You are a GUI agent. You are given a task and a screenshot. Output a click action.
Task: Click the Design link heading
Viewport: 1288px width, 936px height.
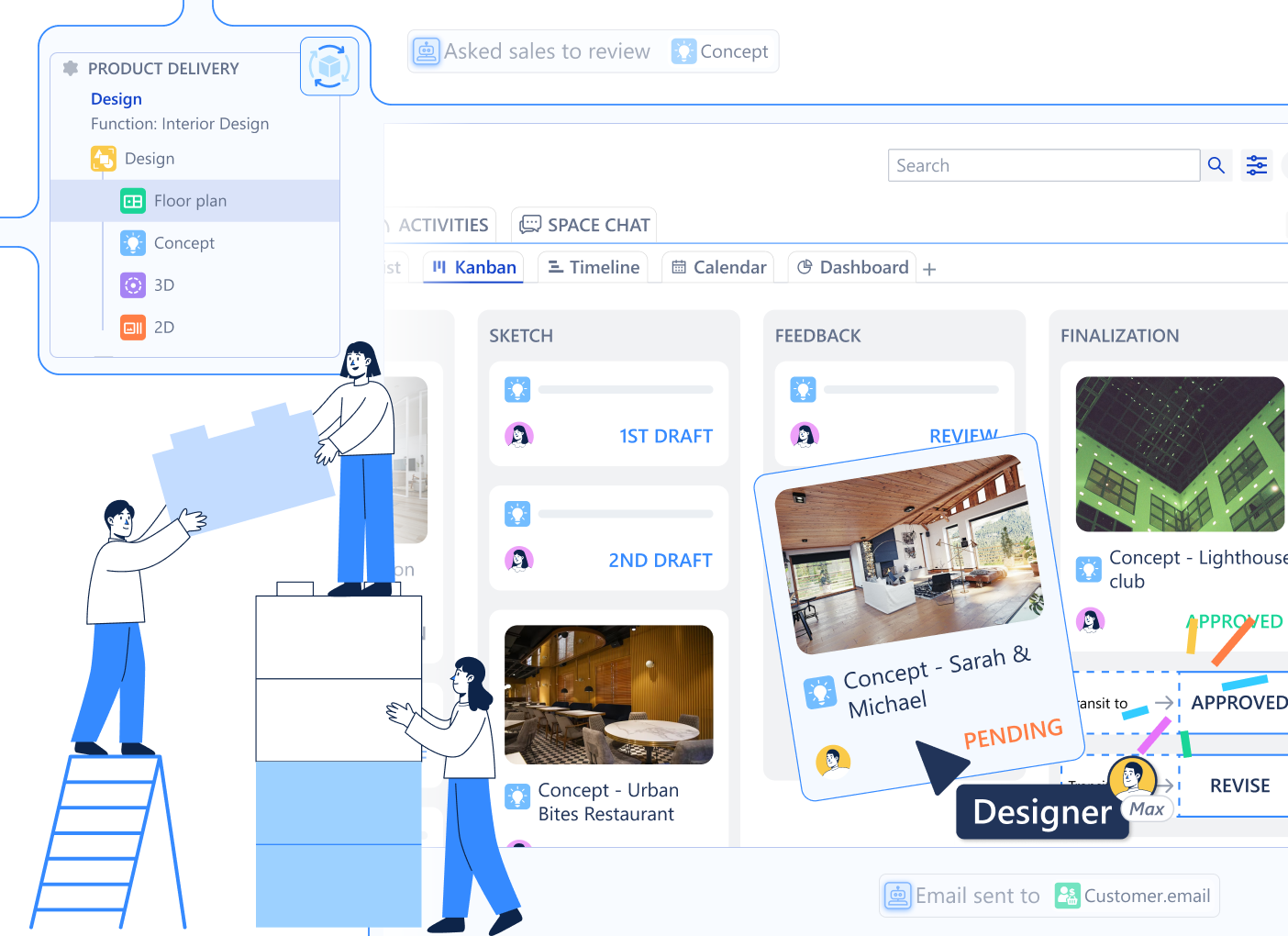117,99
